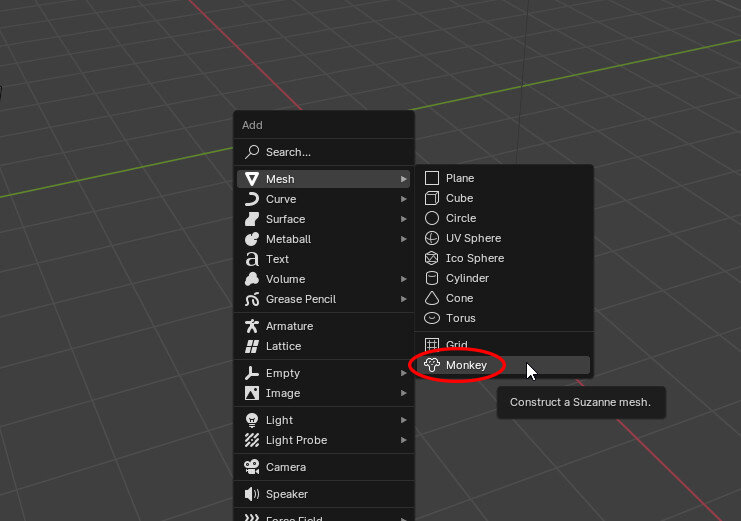Add a Cylinder mesh

[504, 278]
